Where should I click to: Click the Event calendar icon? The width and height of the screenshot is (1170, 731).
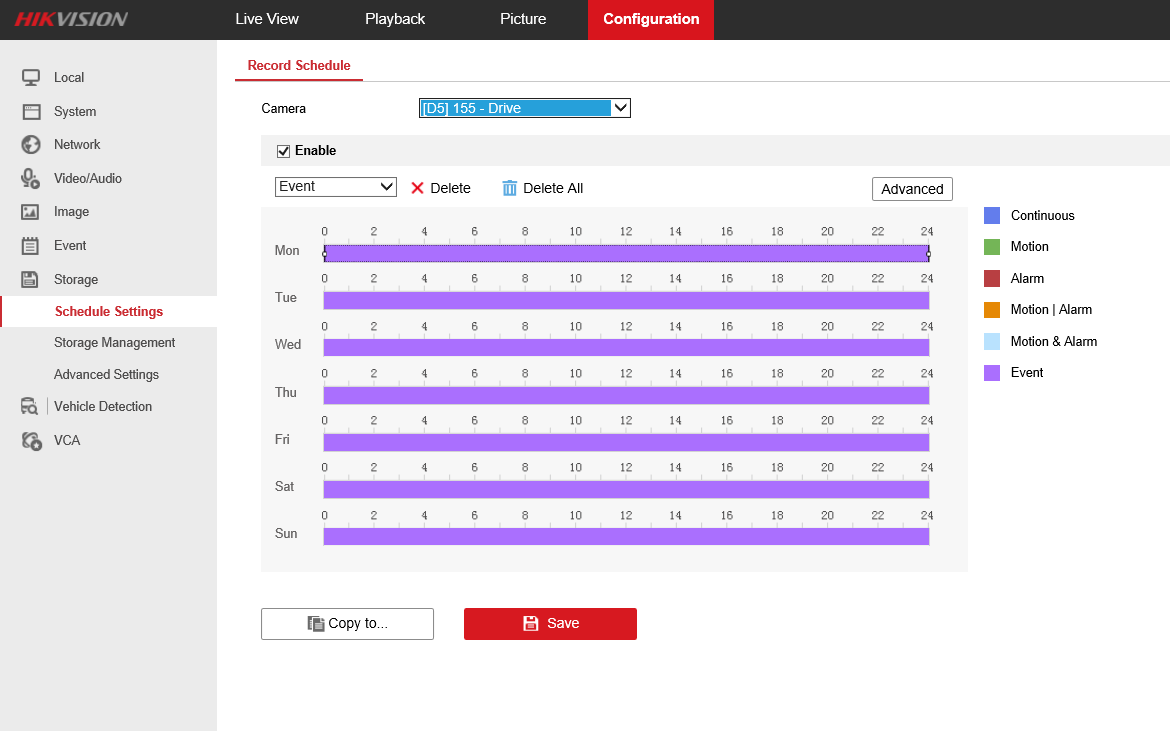click(31, 245)
